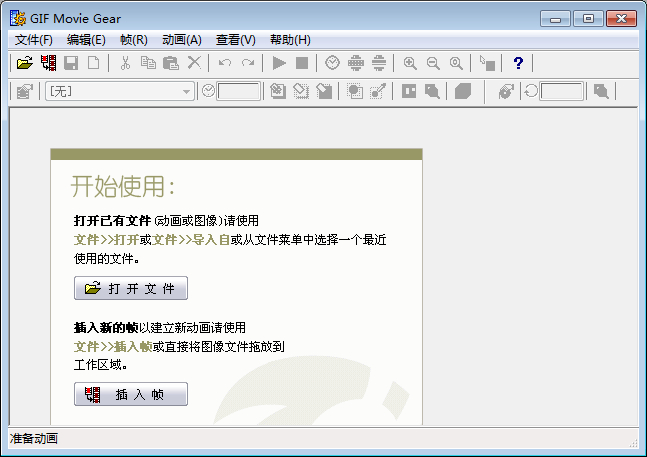Open the 文件(F) menu
Viewport: 647px width, 457px height.
click(34, 40)
